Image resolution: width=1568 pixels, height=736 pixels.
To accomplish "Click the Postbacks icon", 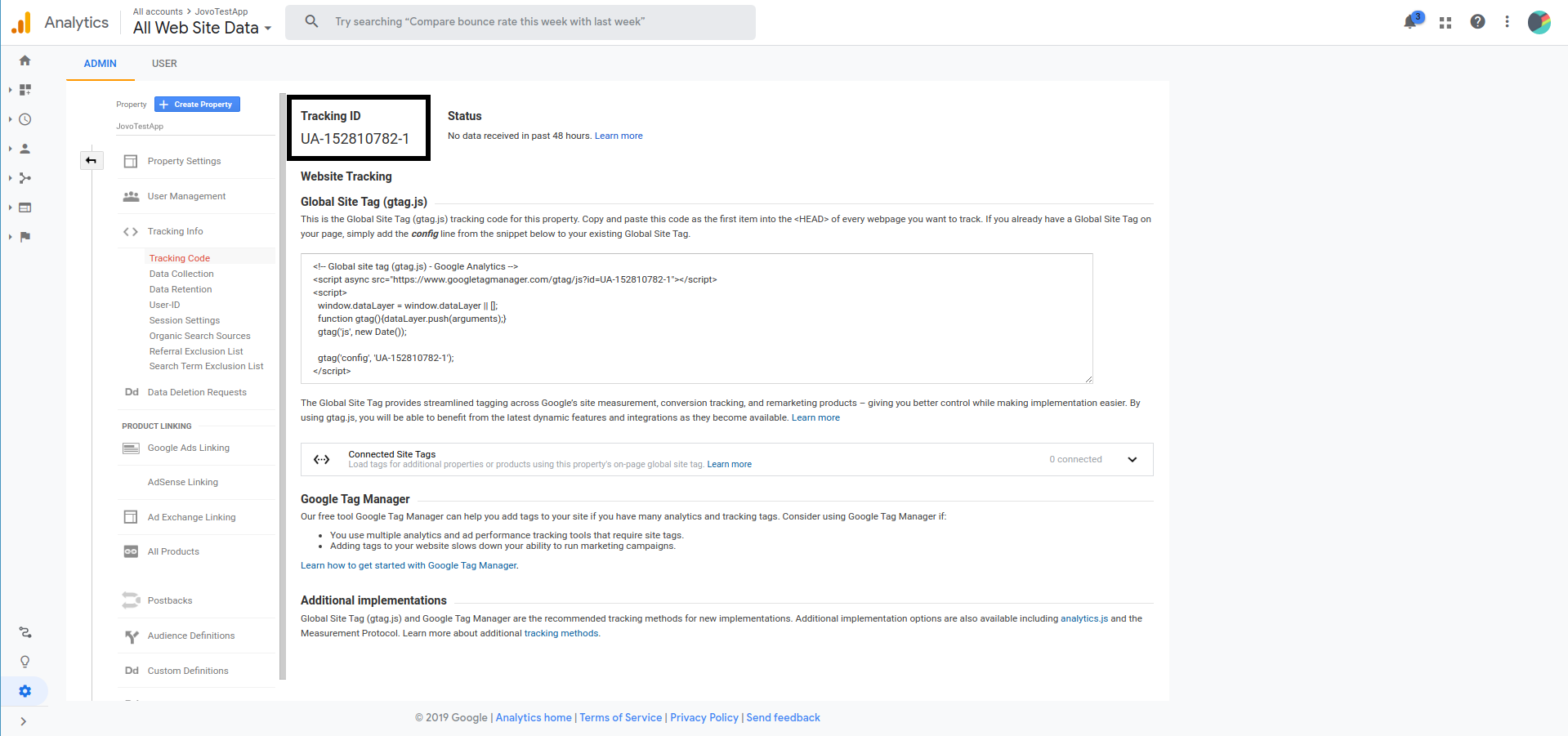I will [x=131, y=600].
